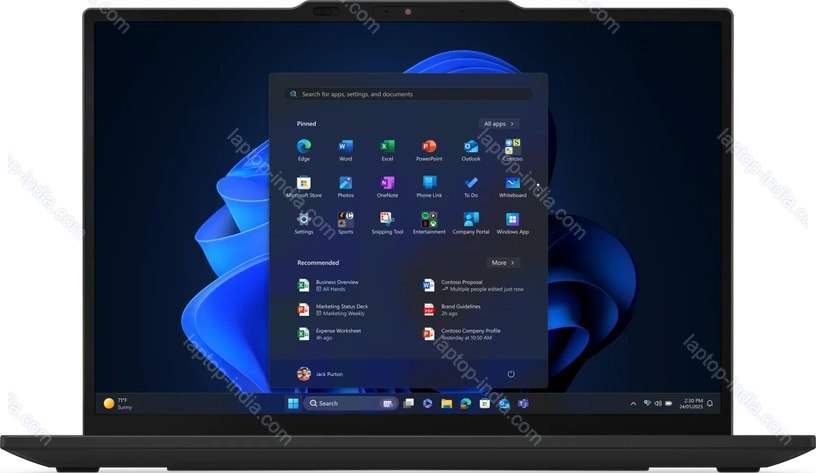This screenshot has height=473, width=816.
Task: Click the All apps button
Action: (499, 124)
